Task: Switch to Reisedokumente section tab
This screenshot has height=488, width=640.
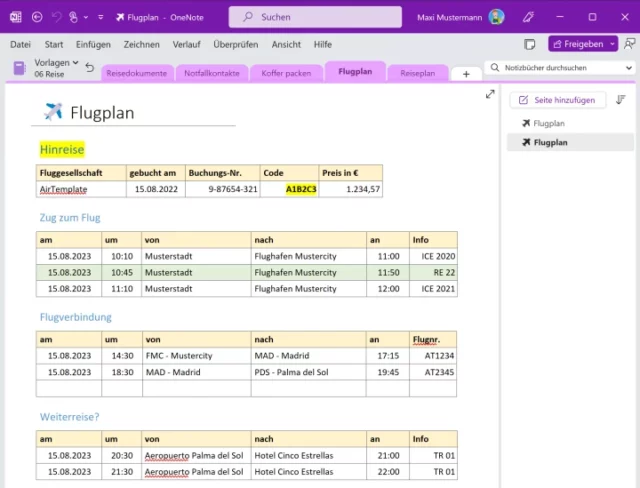Action: click(x=136, y=73)
